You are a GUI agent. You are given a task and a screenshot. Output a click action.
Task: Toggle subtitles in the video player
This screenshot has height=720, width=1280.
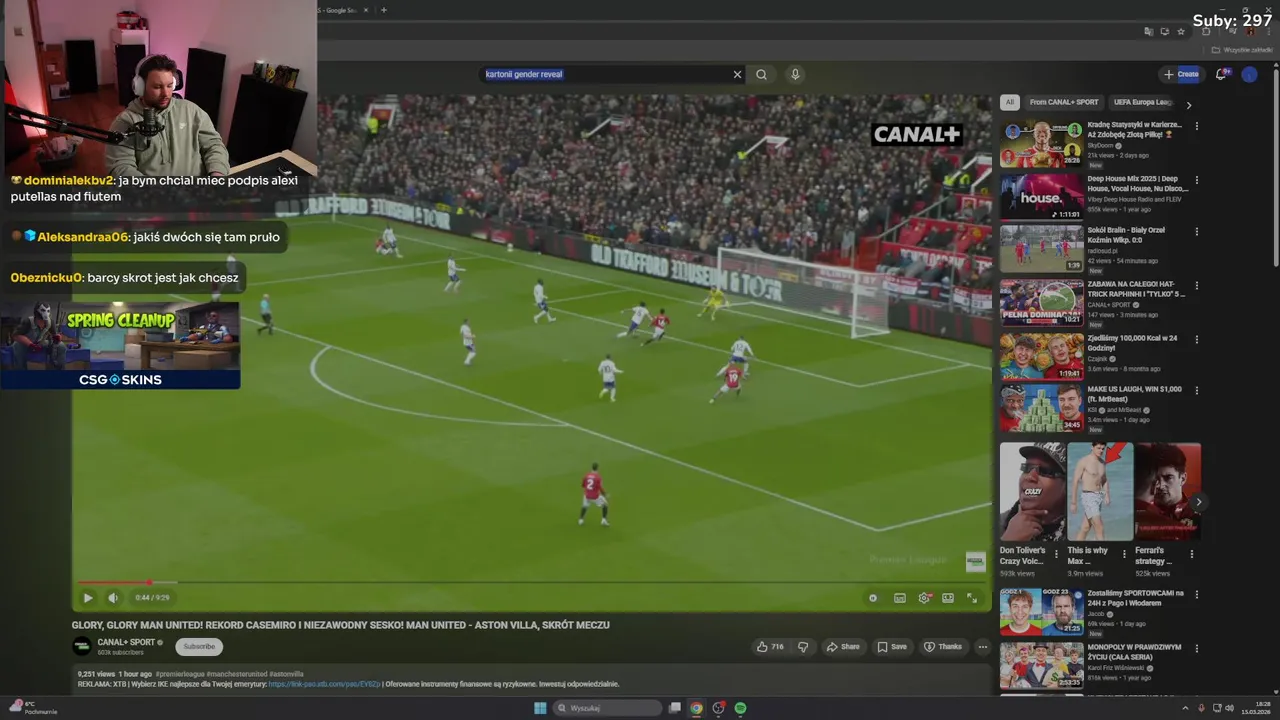click(x=899, y=598)
